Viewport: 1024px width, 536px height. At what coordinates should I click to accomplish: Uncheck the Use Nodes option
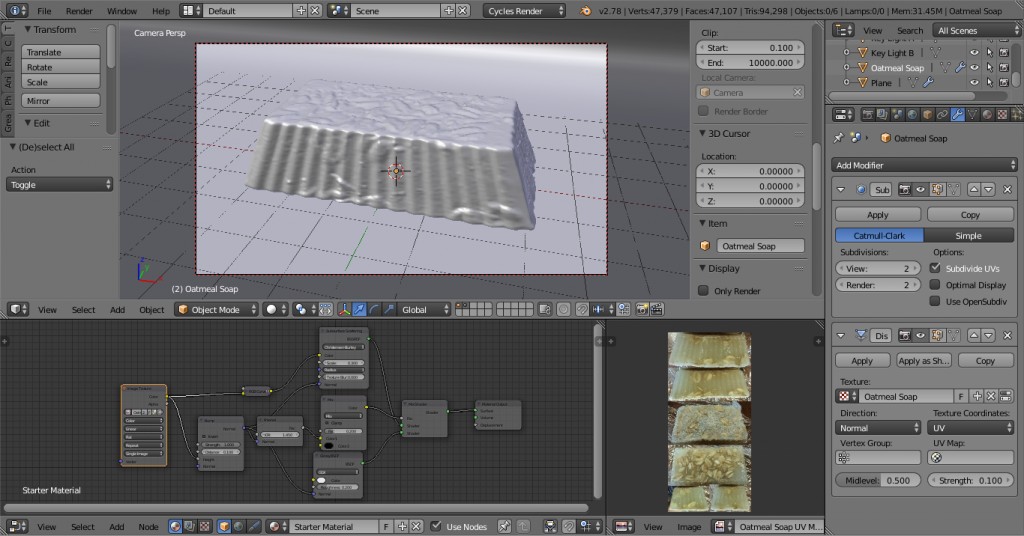[435, 526]
